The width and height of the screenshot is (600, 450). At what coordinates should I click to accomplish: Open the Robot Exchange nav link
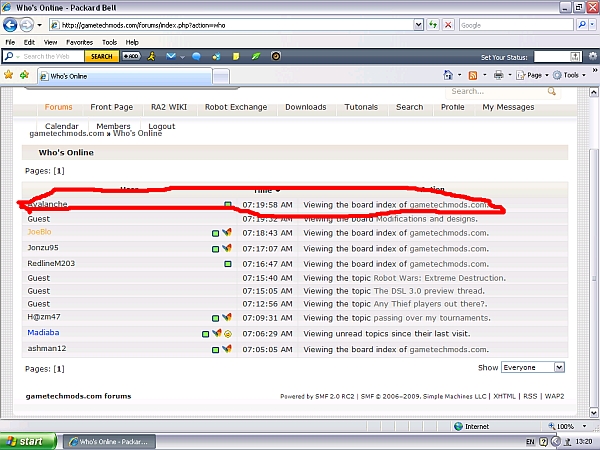(236, 107)
